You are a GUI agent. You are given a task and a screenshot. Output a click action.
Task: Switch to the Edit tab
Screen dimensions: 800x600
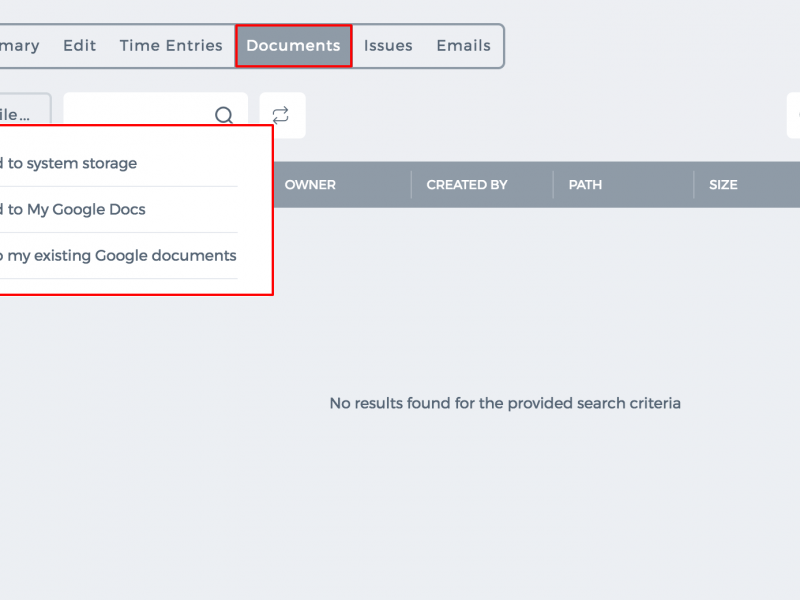pos(80,45)
